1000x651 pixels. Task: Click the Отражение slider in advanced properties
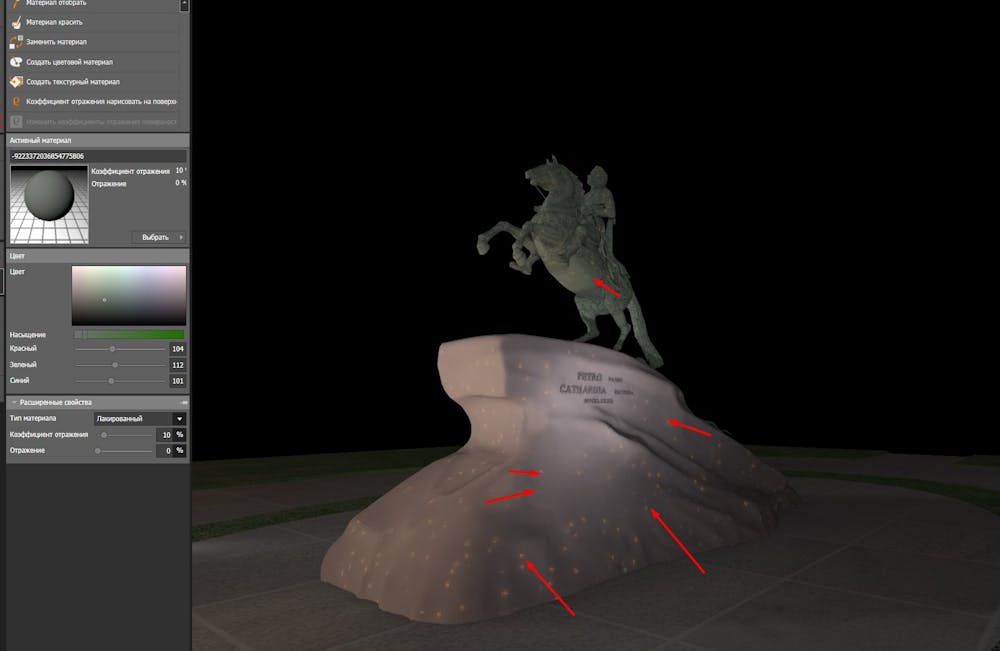(x=124, y=451)
